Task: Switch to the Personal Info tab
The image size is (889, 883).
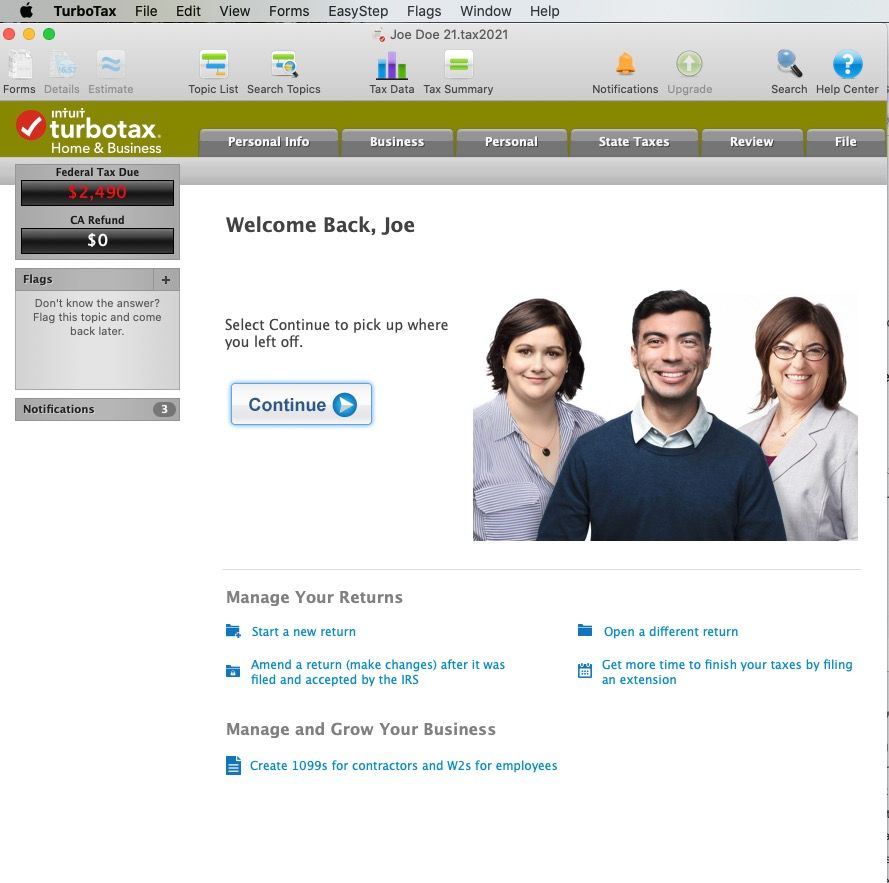Action: tap(268, 142)
